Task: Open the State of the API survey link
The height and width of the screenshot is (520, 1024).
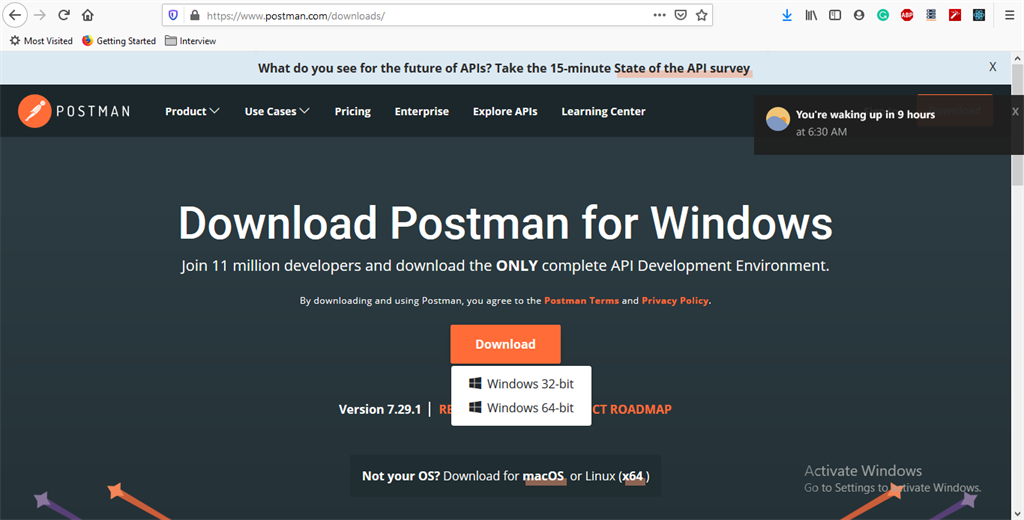Action: point(682,68)
